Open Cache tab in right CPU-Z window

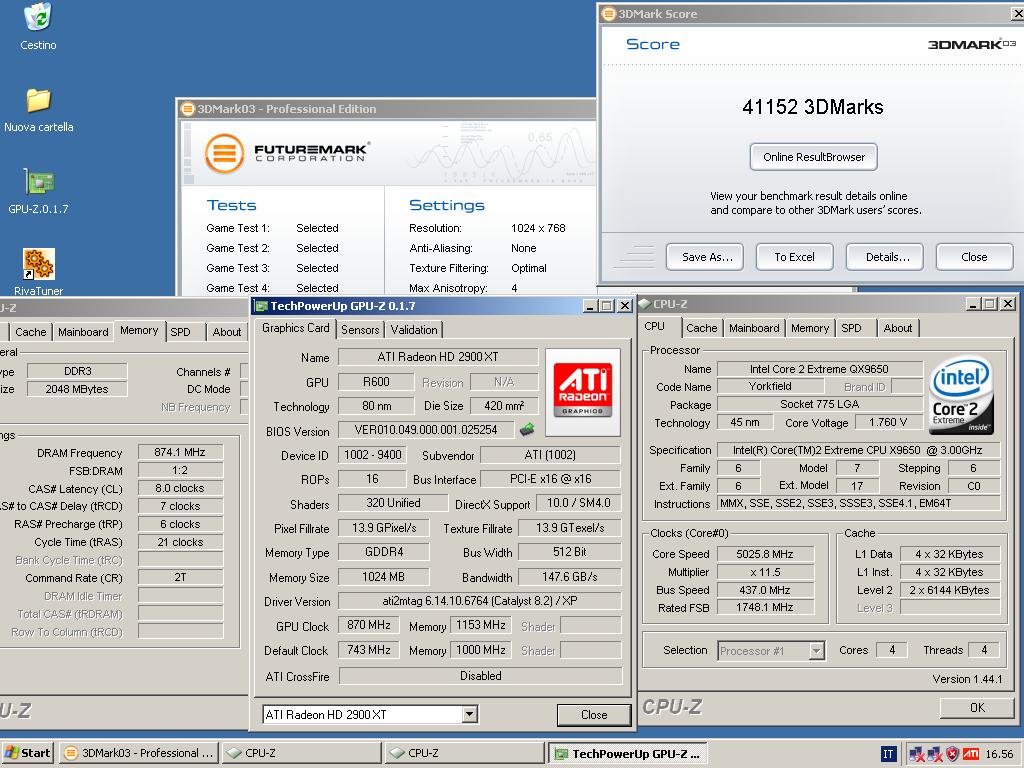701,328
